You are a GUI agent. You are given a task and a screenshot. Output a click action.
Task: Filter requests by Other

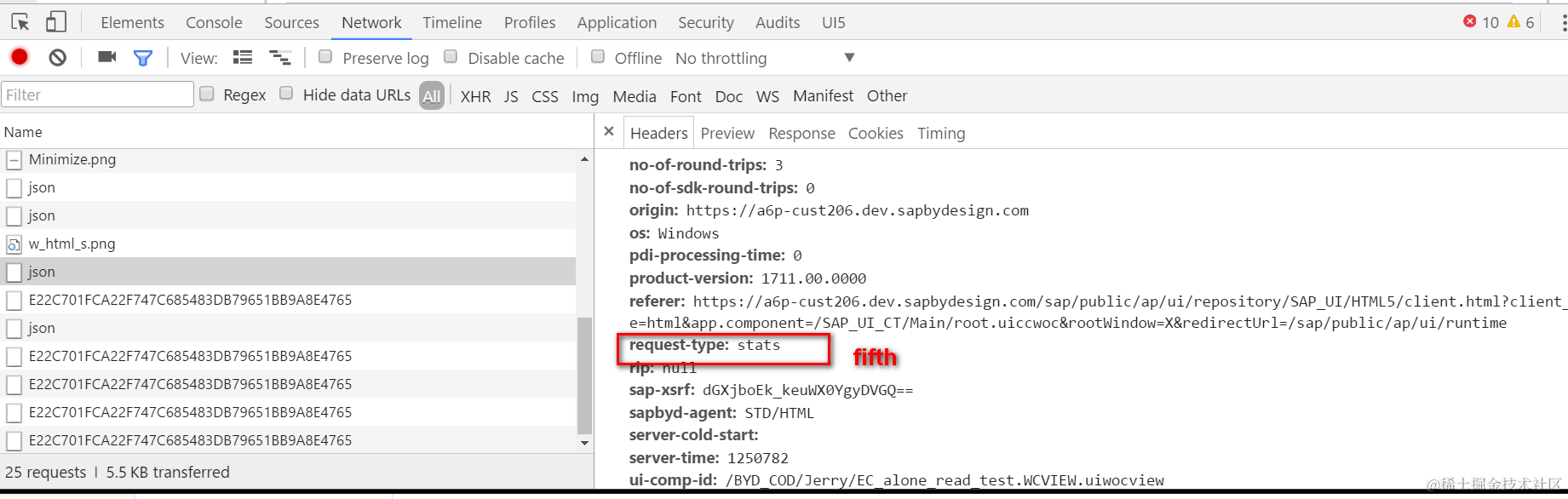[887, 96]
